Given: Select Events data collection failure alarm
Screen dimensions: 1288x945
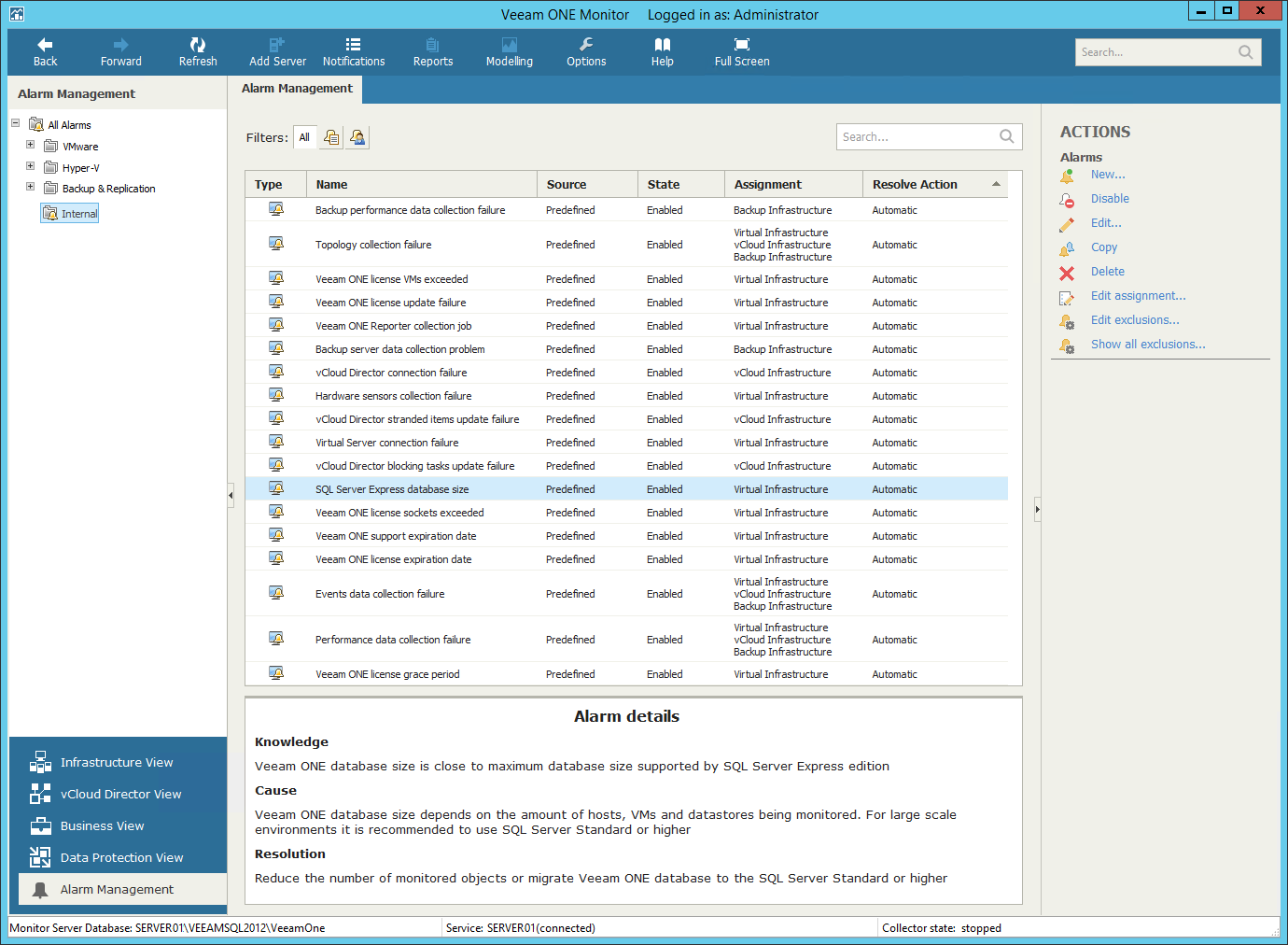Looking at the screenshot, I should point(626,593).
